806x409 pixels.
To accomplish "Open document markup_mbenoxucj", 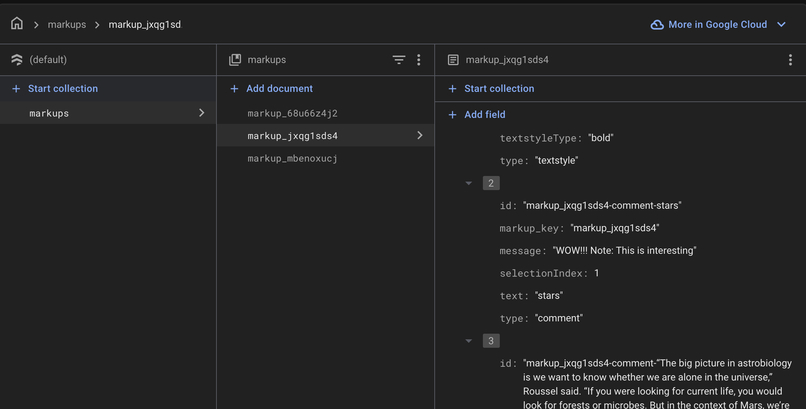I will coord(292,158).
